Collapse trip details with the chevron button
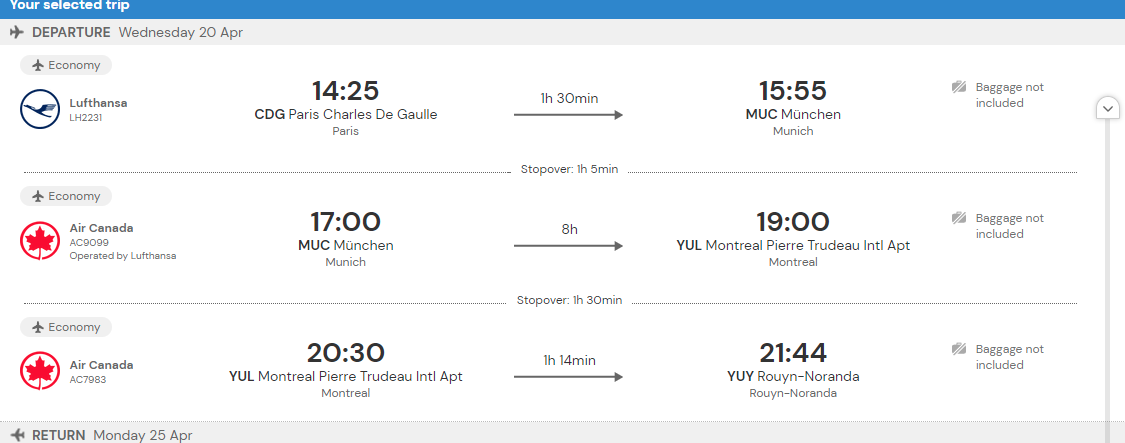The height and width of the screenshot is (443, 1125). [x=1108, y=109]
